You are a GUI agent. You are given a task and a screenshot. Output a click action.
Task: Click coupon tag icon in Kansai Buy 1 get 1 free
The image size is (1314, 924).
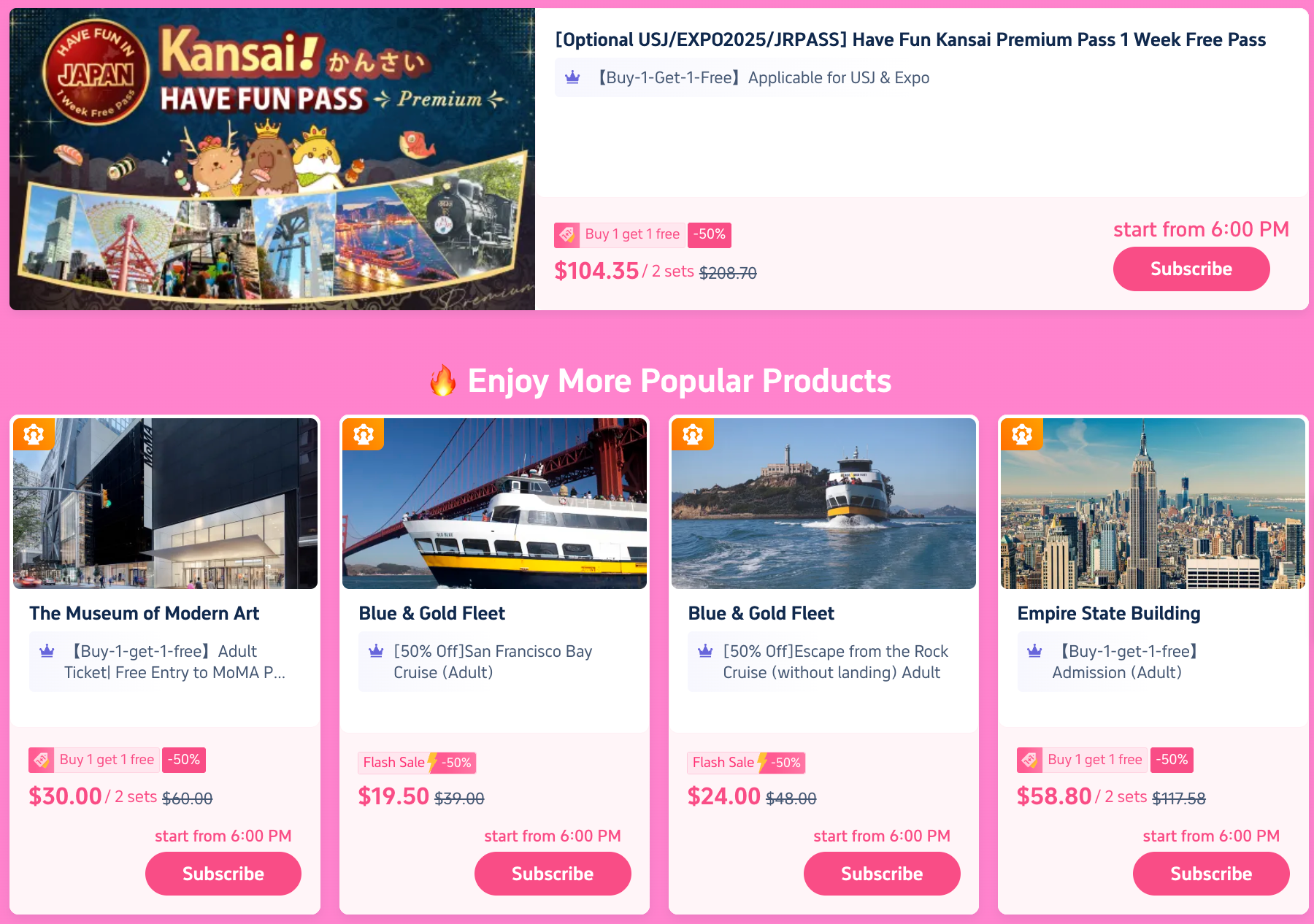(x=567, y=235)
